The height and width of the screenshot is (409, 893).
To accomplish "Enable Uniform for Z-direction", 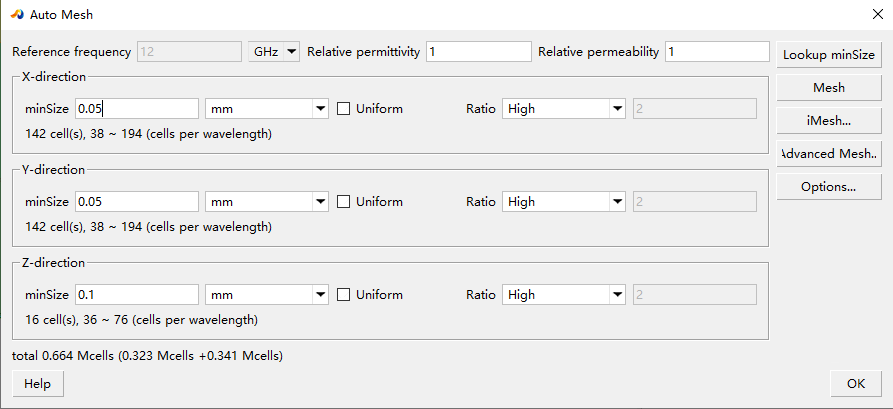I will point(344,295).
